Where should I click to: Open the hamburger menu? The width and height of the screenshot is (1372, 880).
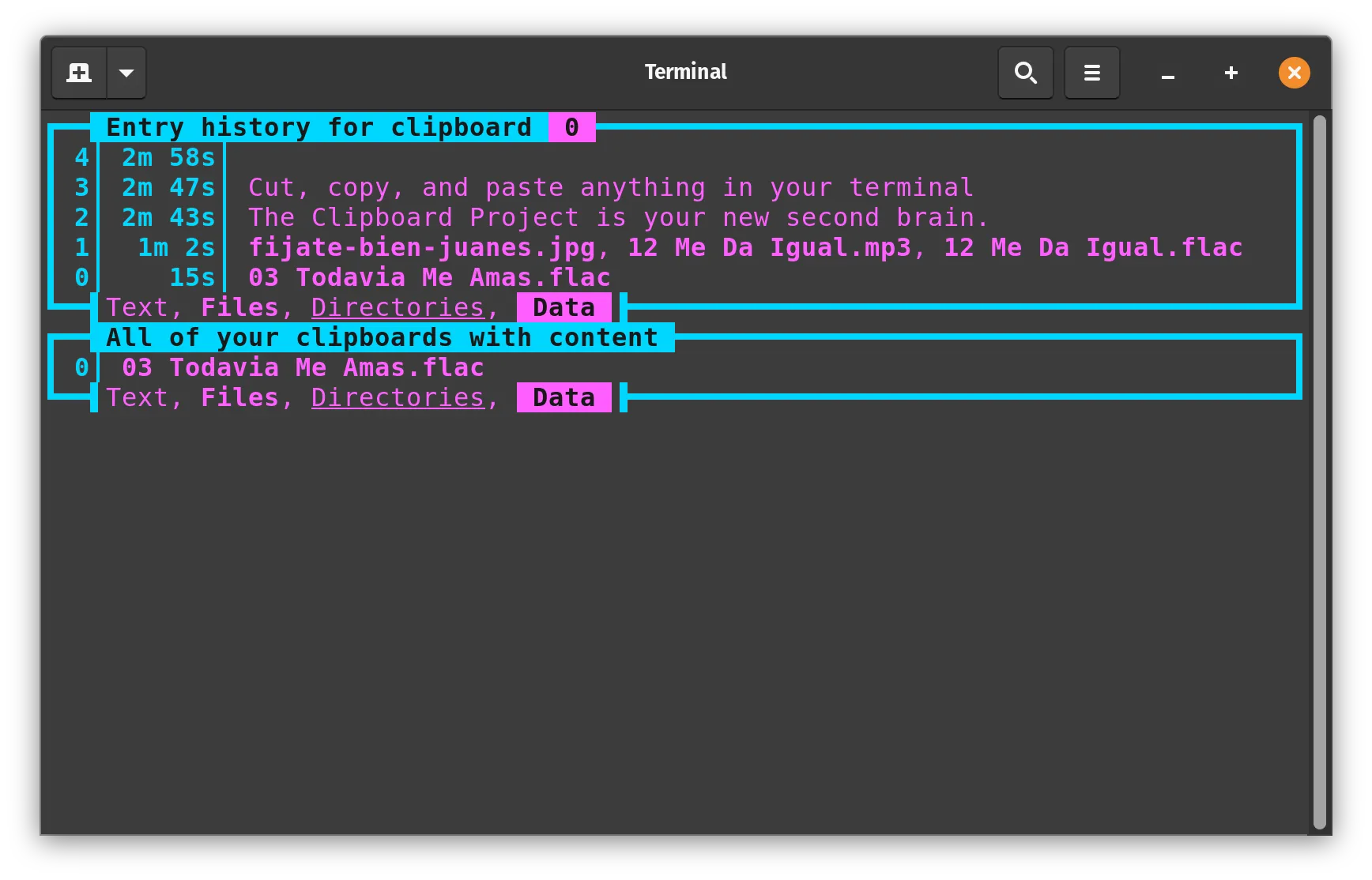tap(1092, 73)
